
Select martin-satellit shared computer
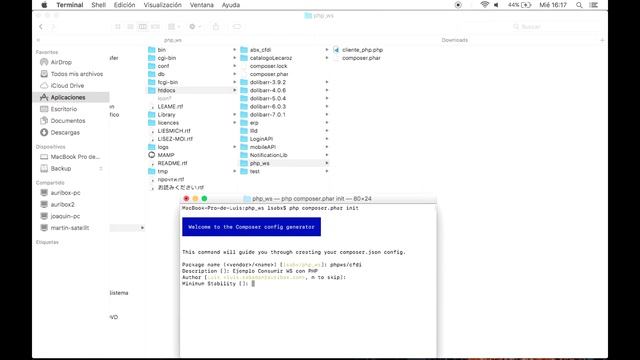(x=70, y=228)
